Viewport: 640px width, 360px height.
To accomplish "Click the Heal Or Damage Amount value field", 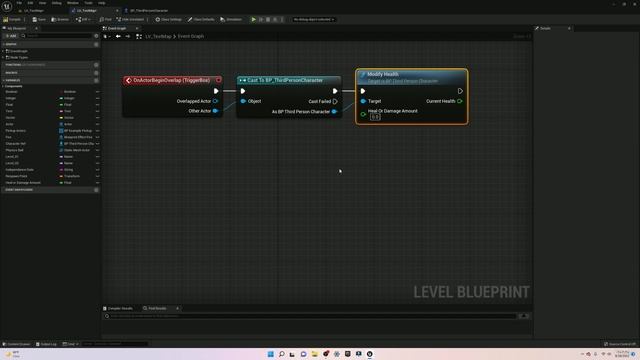I will (375, 117).
